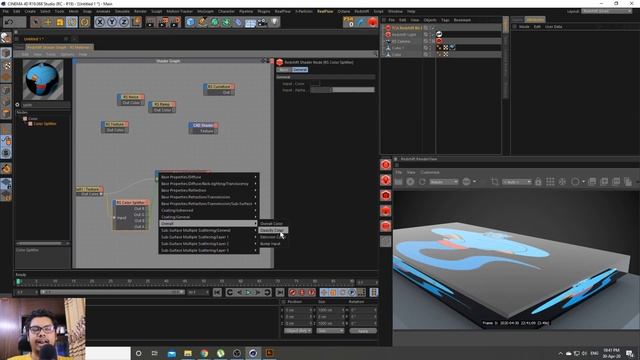Choose Bump Input from the submenu
Image resolution: width=640 pixels, height=360 pixels.
click(x=273, y=244)
